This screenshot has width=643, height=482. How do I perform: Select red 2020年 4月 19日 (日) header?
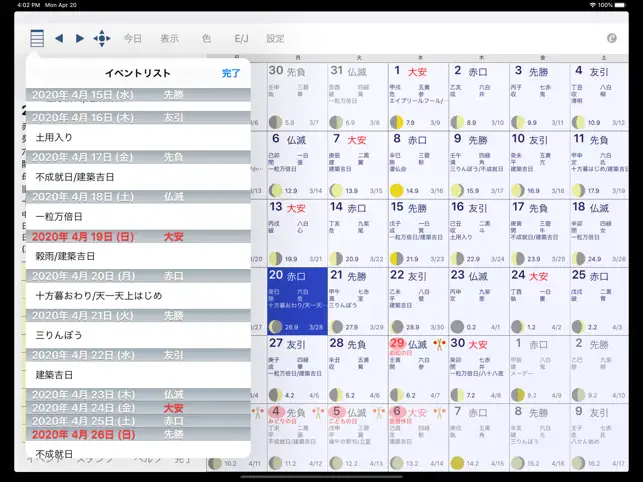[x=138, y=236]
